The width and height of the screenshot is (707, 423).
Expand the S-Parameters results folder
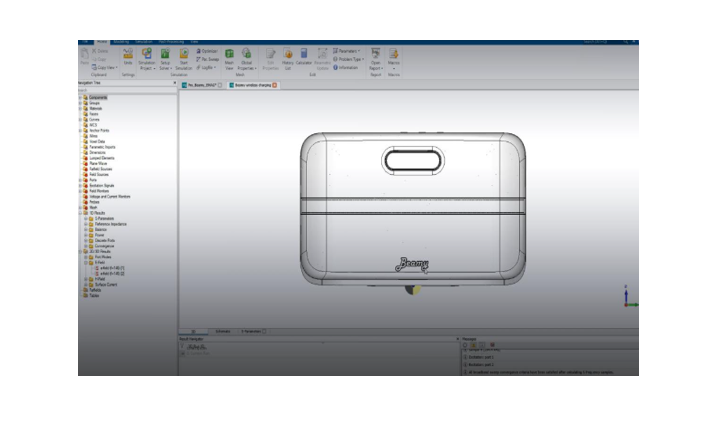click(x=87, y=219)
